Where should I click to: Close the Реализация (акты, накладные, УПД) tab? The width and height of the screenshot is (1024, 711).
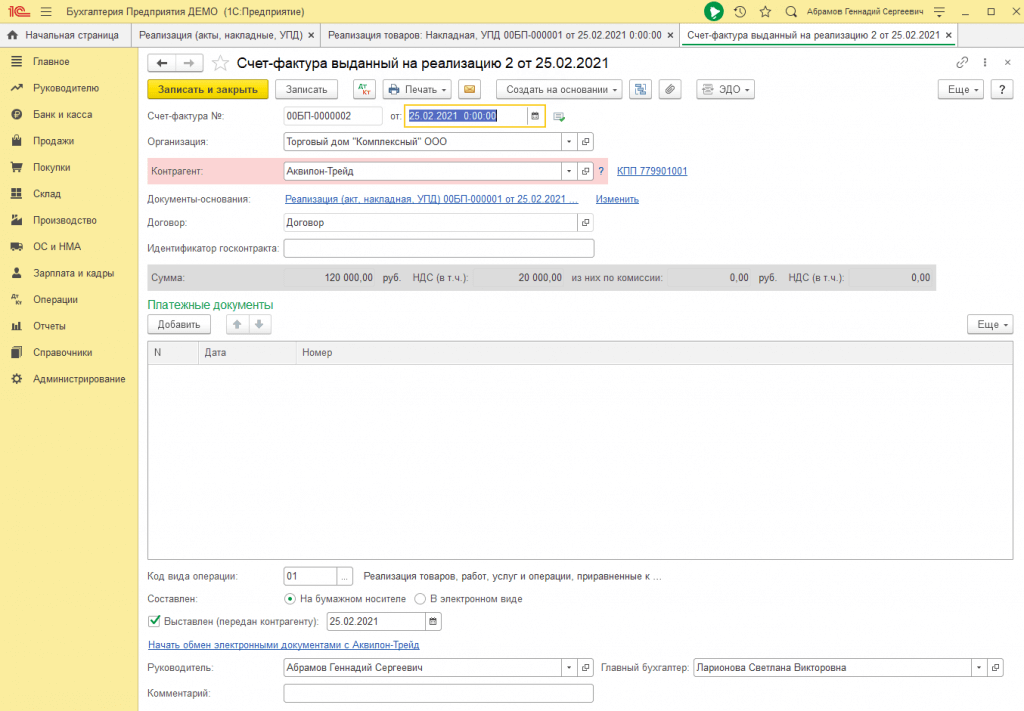click(311, 35)
